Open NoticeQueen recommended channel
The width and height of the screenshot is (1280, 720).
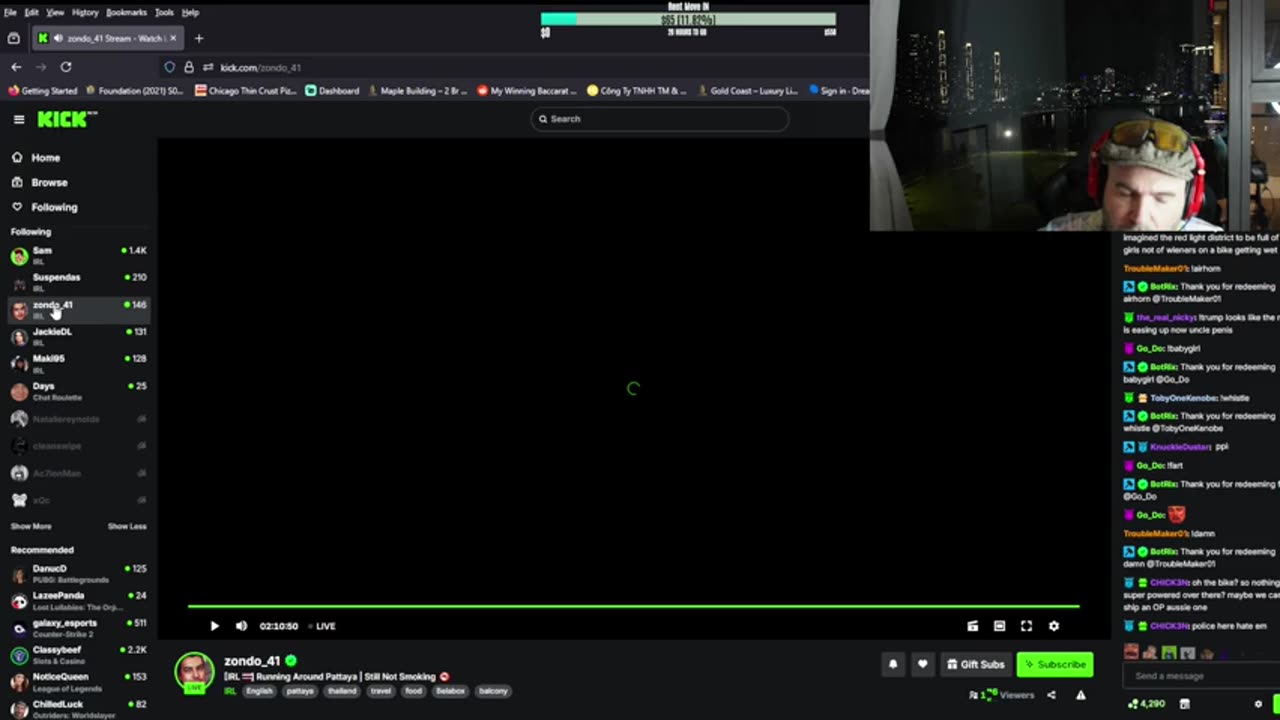[x=78, y=681]
